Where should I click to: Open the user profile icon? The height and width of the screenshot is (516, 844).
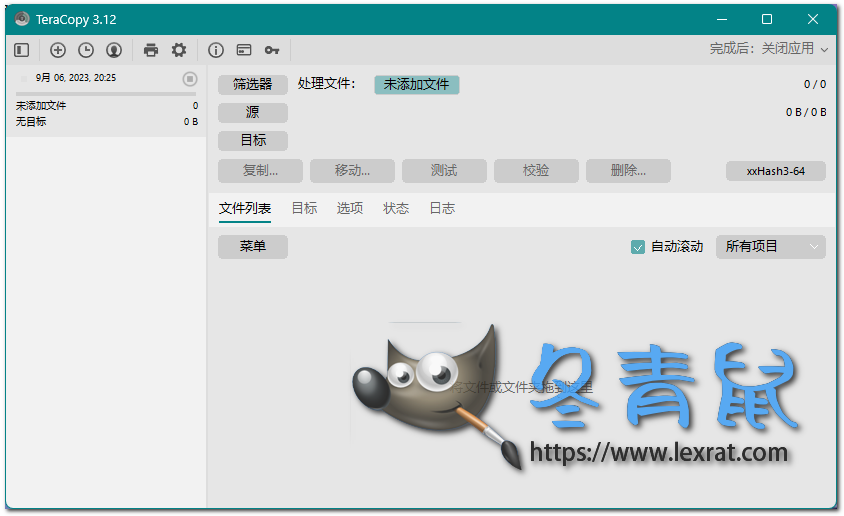pos(114,50)
